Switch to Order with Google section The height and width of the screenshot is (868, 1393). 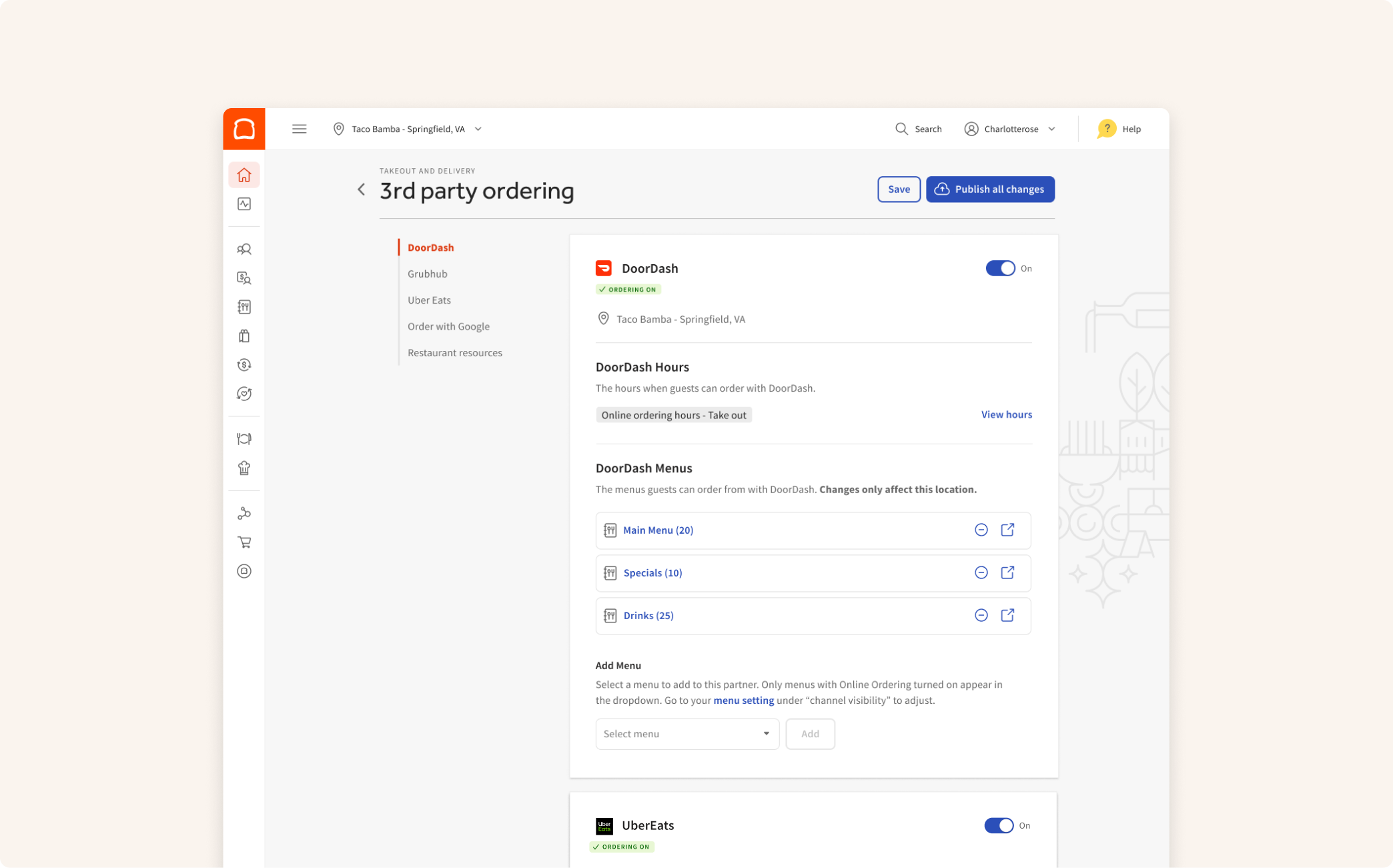pos(448,326)
